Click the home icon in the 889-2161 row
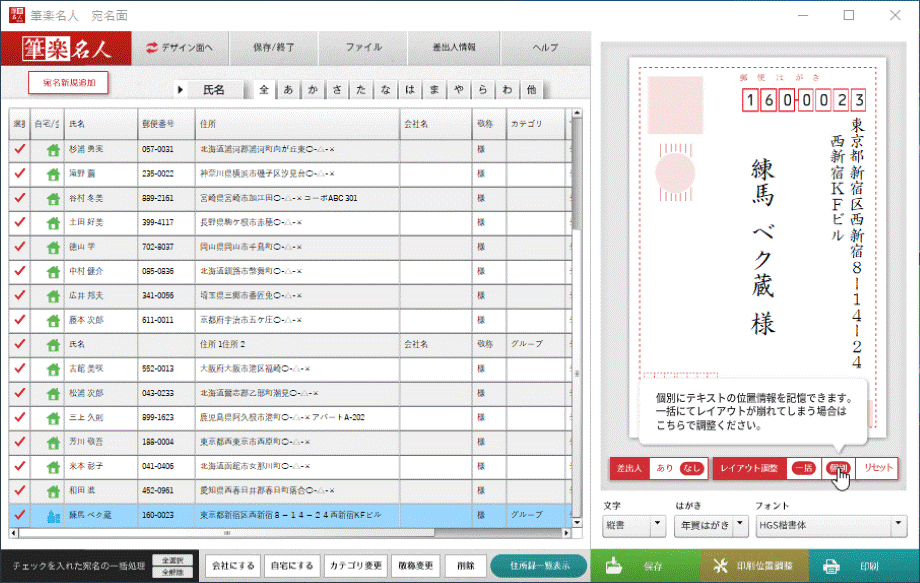920x583 pixels. click(x=53, y=199)
